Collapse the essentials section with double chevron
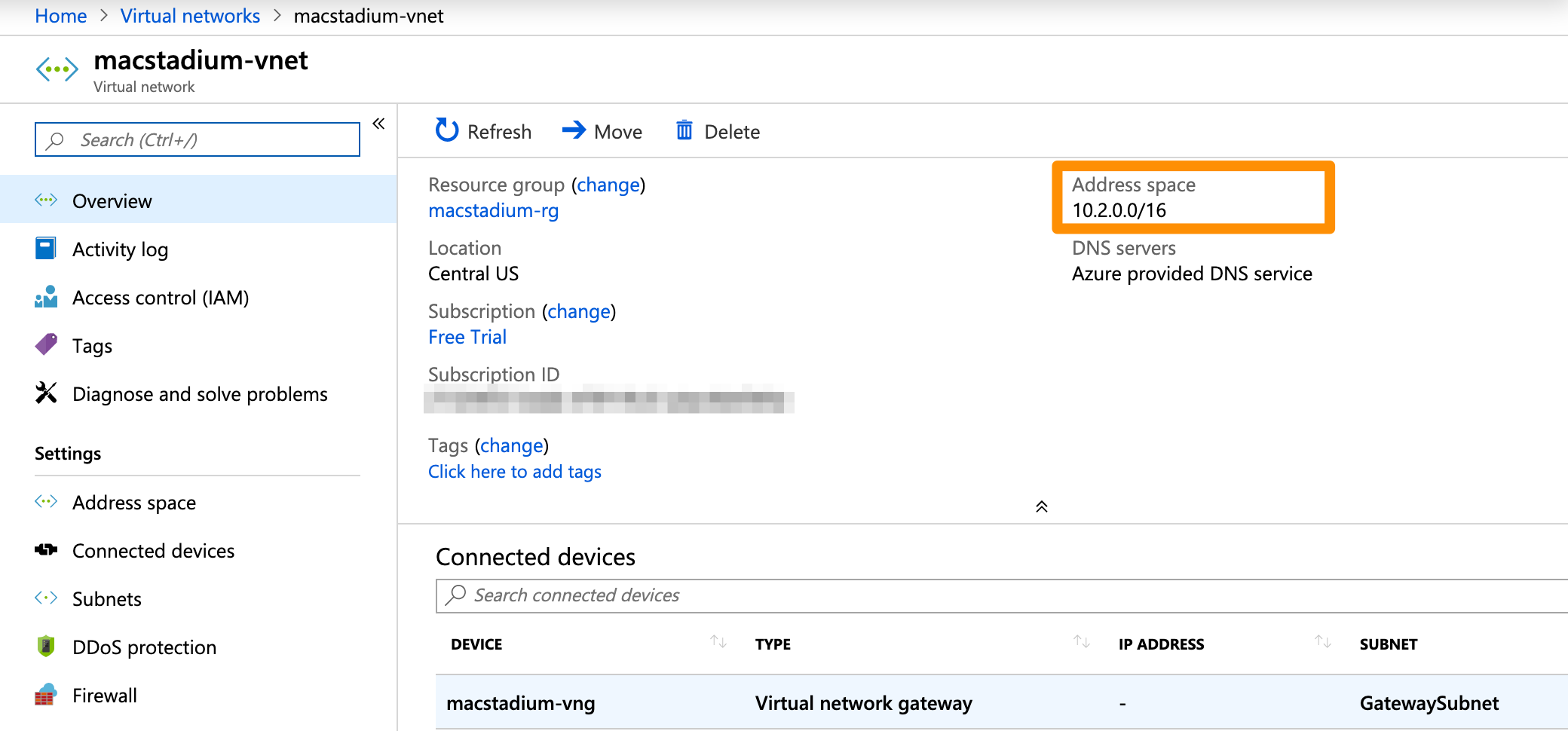Screen dimensions: 1568x731 click(x=1041, y=506)
